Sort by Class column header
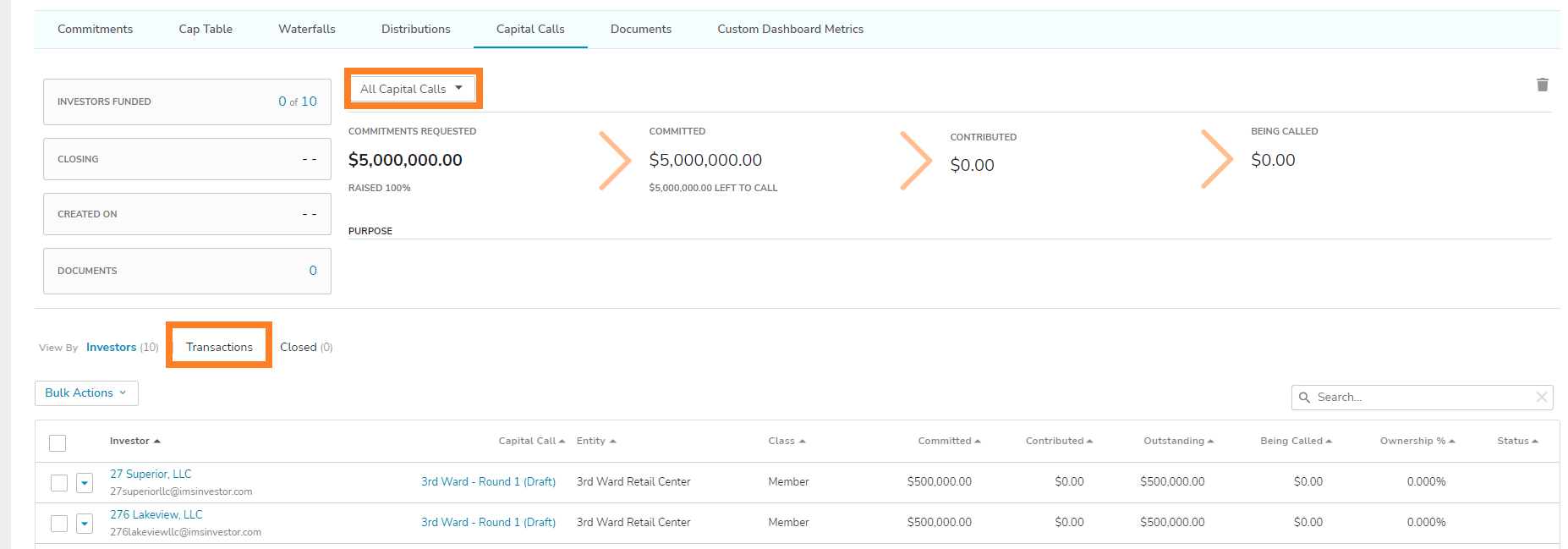The width and height of the screenshot is (1568, 549). pos(787,441)
